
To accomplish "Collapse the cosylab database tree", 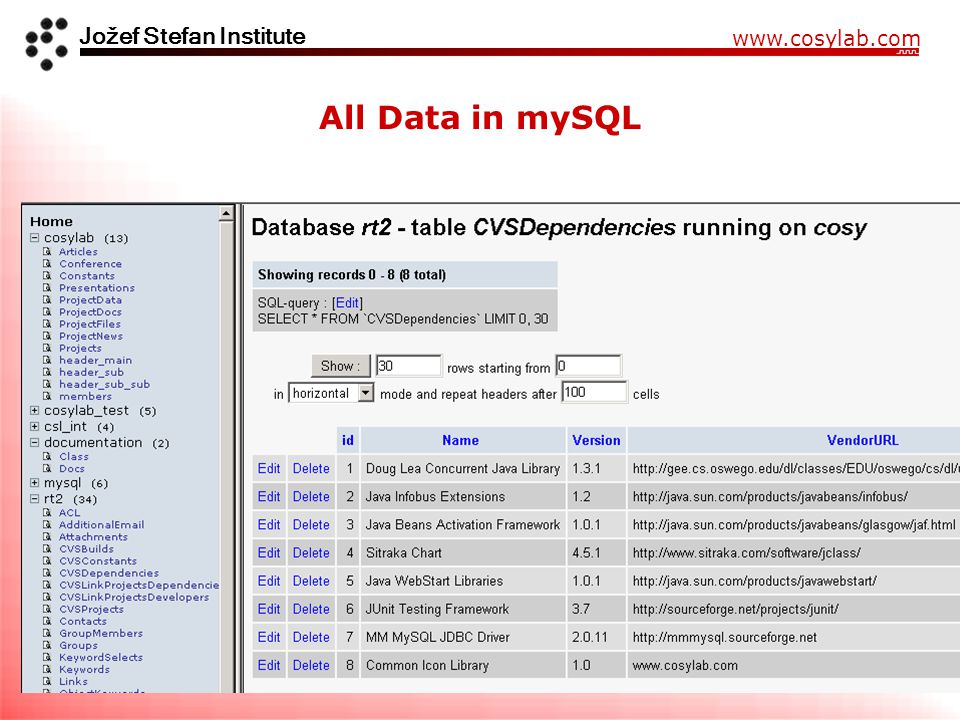I will [34, 238].
